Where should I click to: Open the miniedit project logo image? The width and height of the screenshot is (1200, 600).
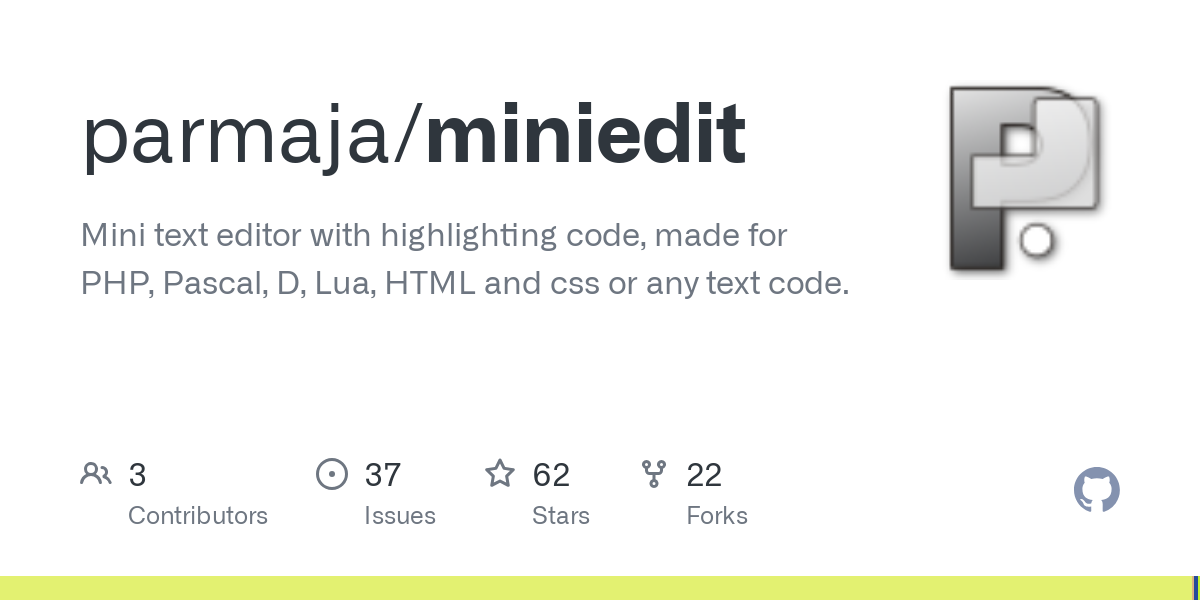(1024, 179)
